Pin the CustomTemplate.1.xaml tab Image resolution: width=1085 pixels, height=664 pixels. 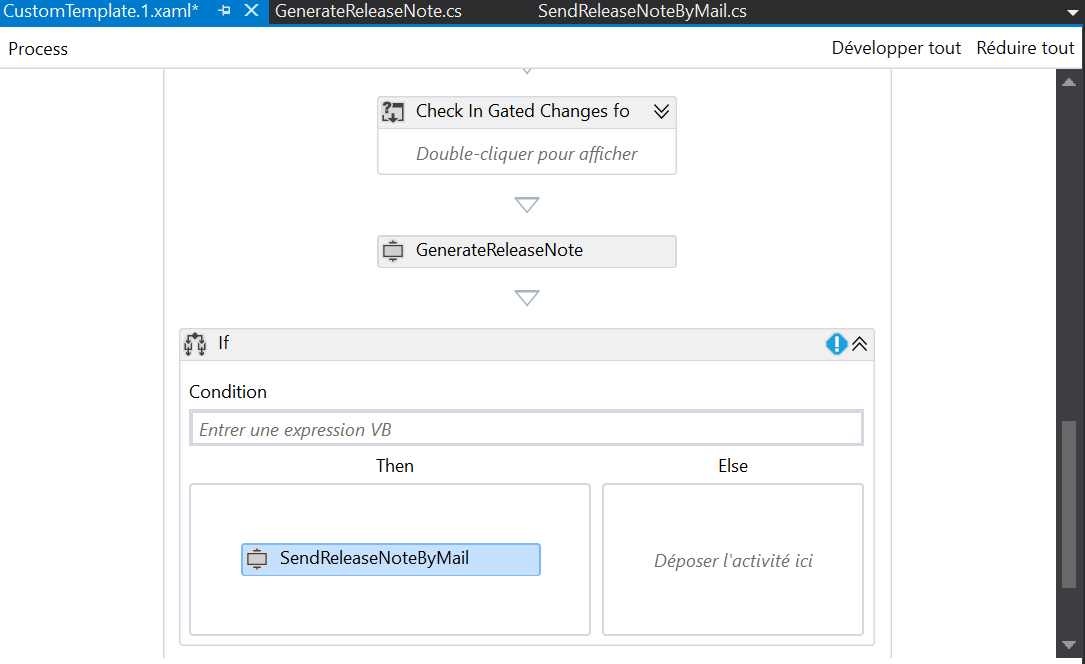click(224, 11)
